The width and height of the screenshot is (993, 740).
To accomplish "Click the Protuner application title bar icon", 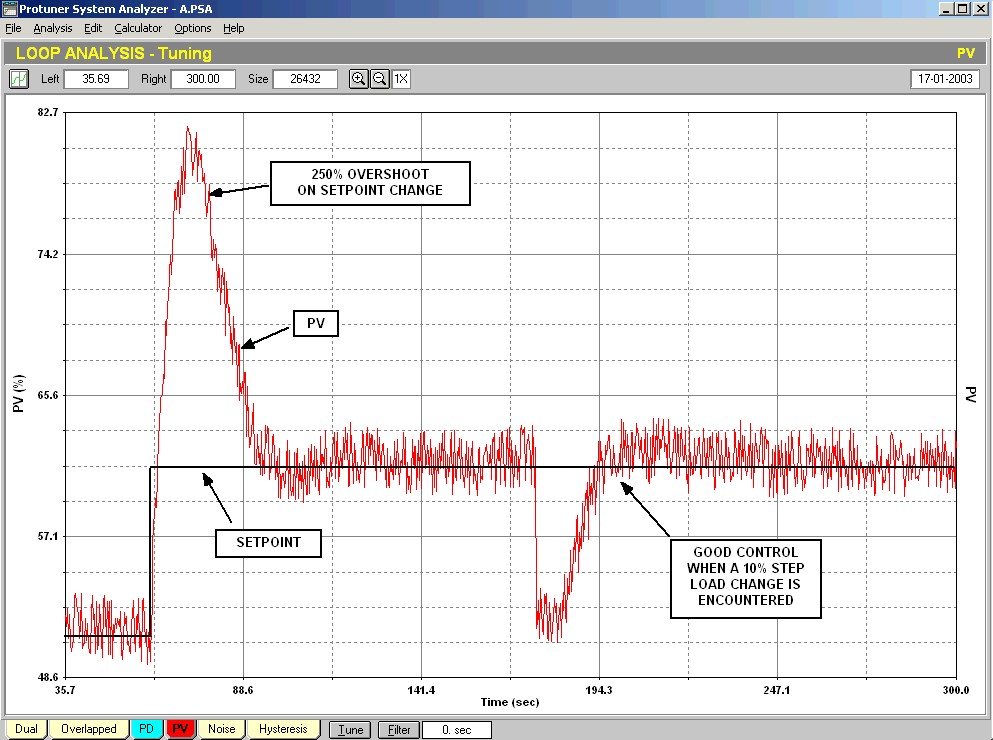I will click(10, 8).
